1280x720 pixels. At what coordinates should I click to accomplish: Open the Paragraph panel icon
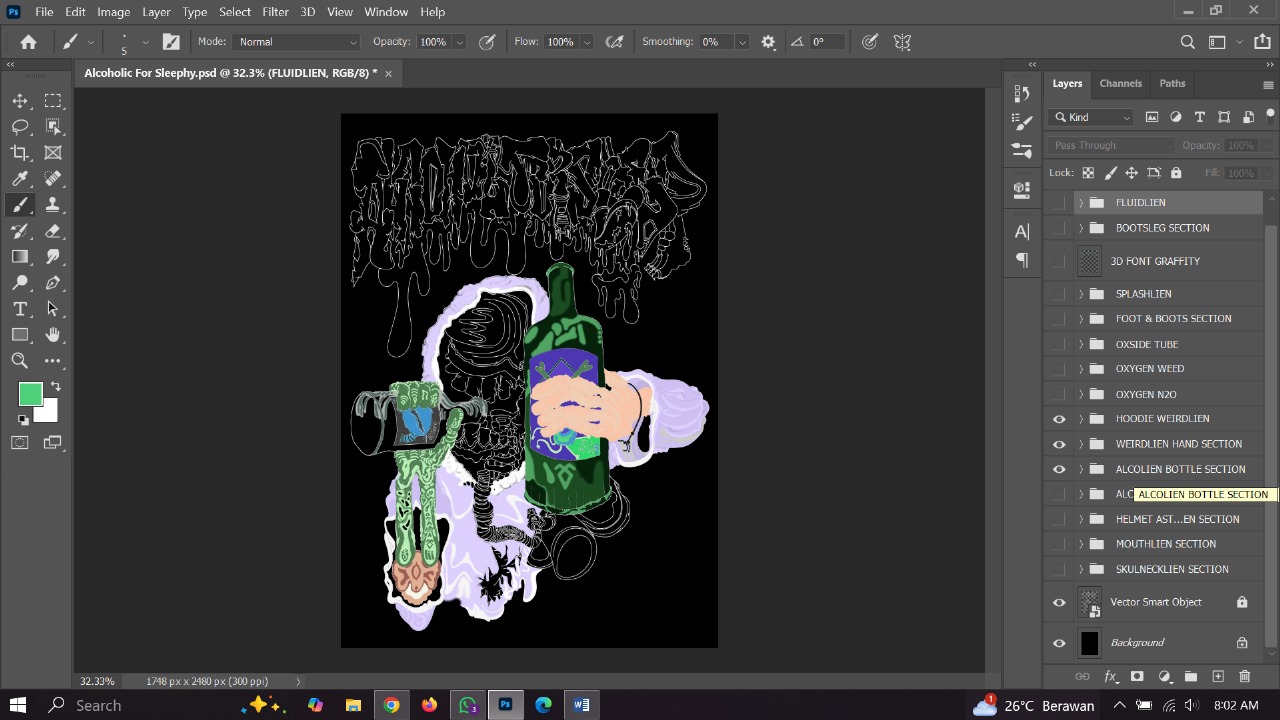[x=1021, y=260]
